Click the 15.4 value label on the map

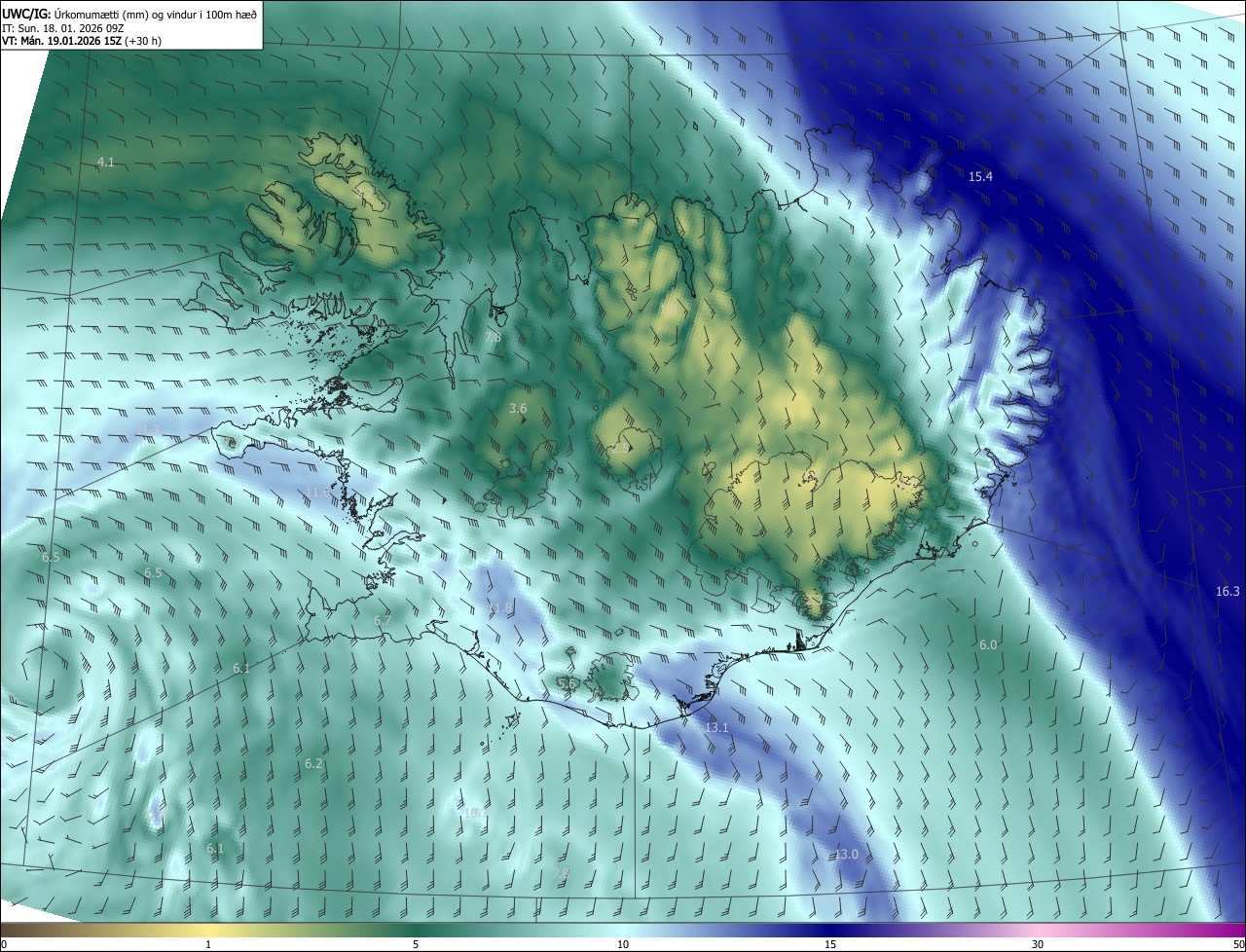[x=980, y=176]
